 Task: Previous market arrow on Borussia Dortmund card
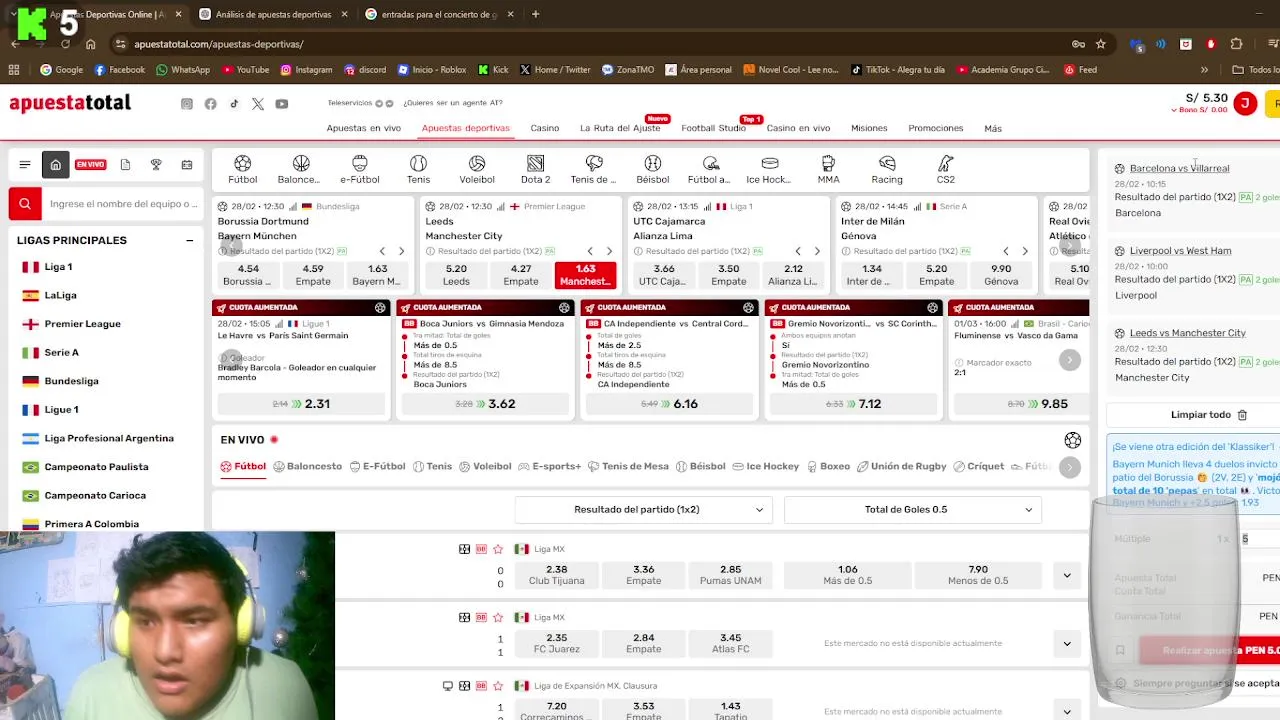(x=382, y=251)
